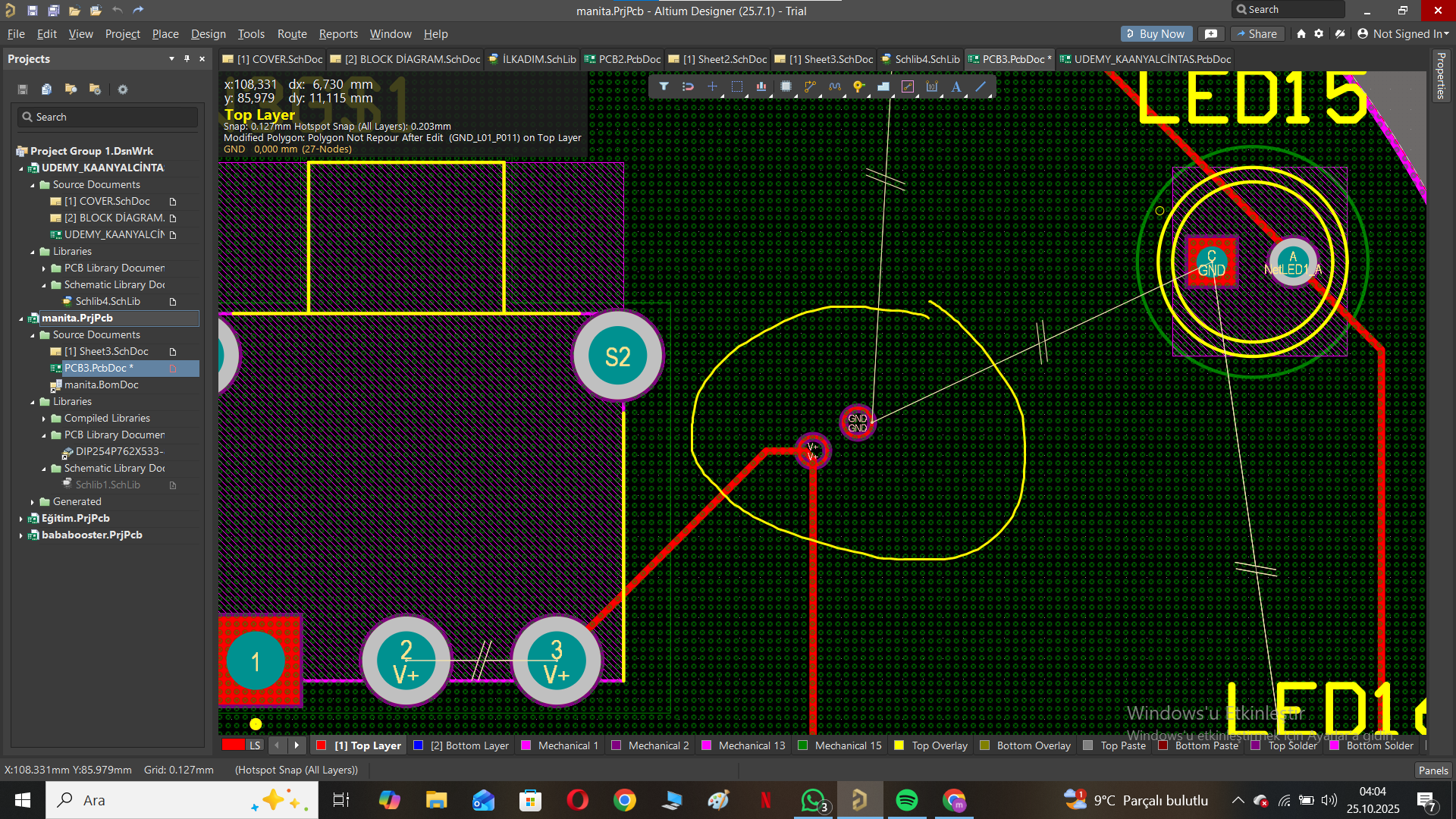Screen dimensions: 1456x819
Task: Expand the Eğitim.PrjPcb project
Action: pyautogui.click(x=21, y=519)
